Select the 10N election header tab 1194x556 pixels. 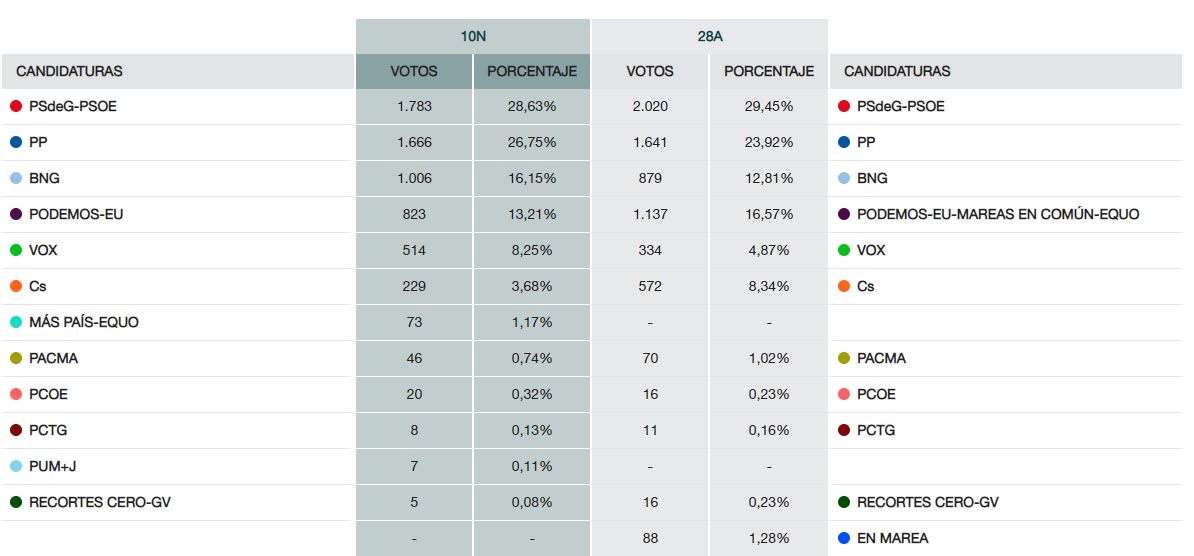473,36
